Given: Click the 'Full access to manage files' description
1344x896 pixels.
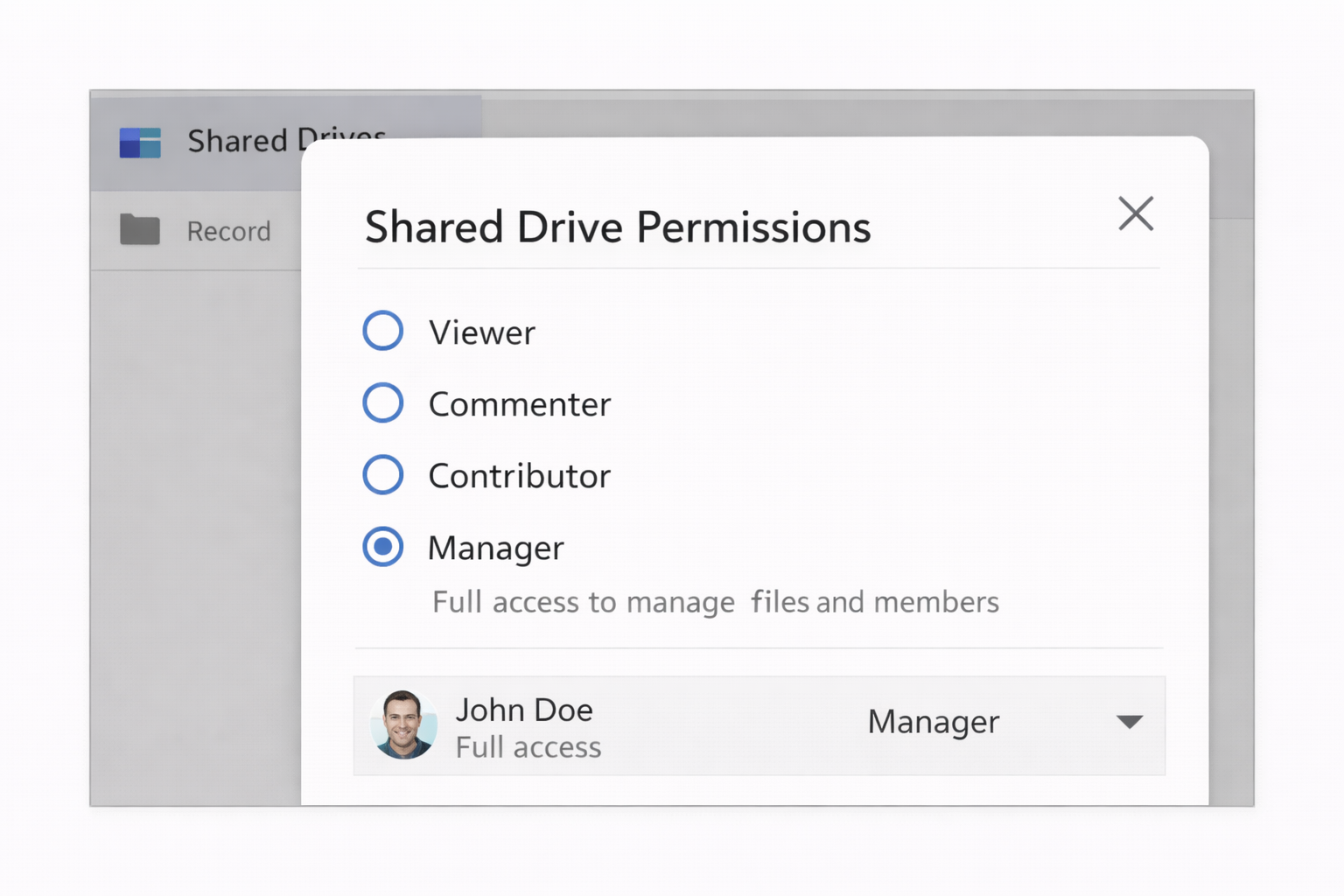Looking at the screenshot, I should pyautogui.click(x=715, y=602).
